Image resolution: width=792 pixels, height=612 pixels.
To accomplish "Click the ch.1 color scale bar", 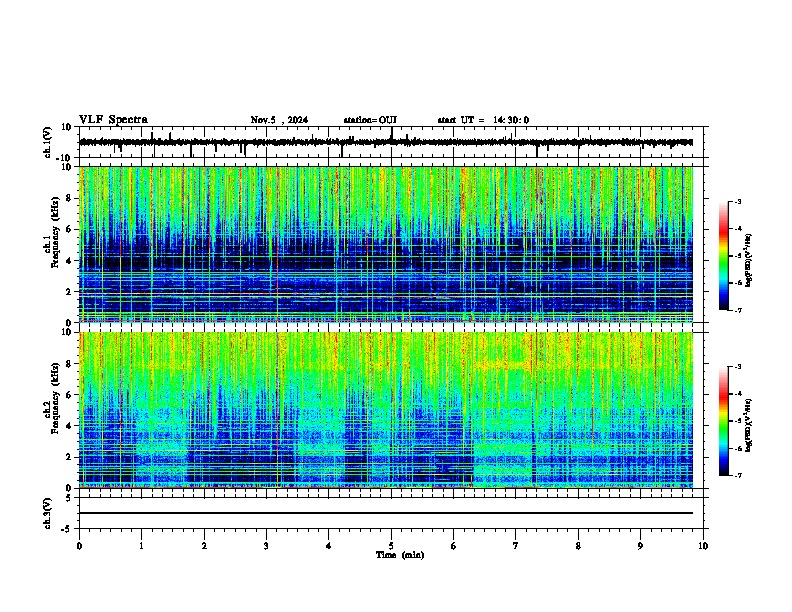I will (x=724, y=256).
